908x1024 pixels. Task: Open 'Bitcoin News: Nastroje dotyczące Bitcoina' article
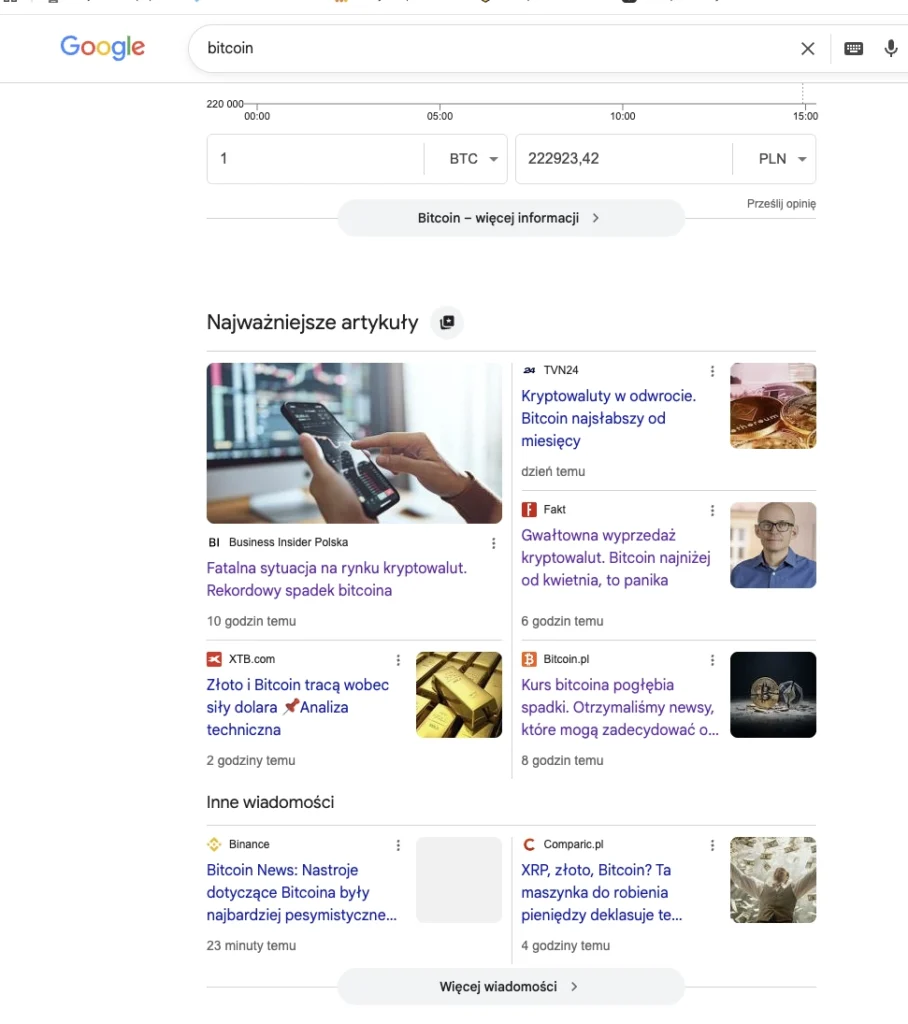[302, 893]
